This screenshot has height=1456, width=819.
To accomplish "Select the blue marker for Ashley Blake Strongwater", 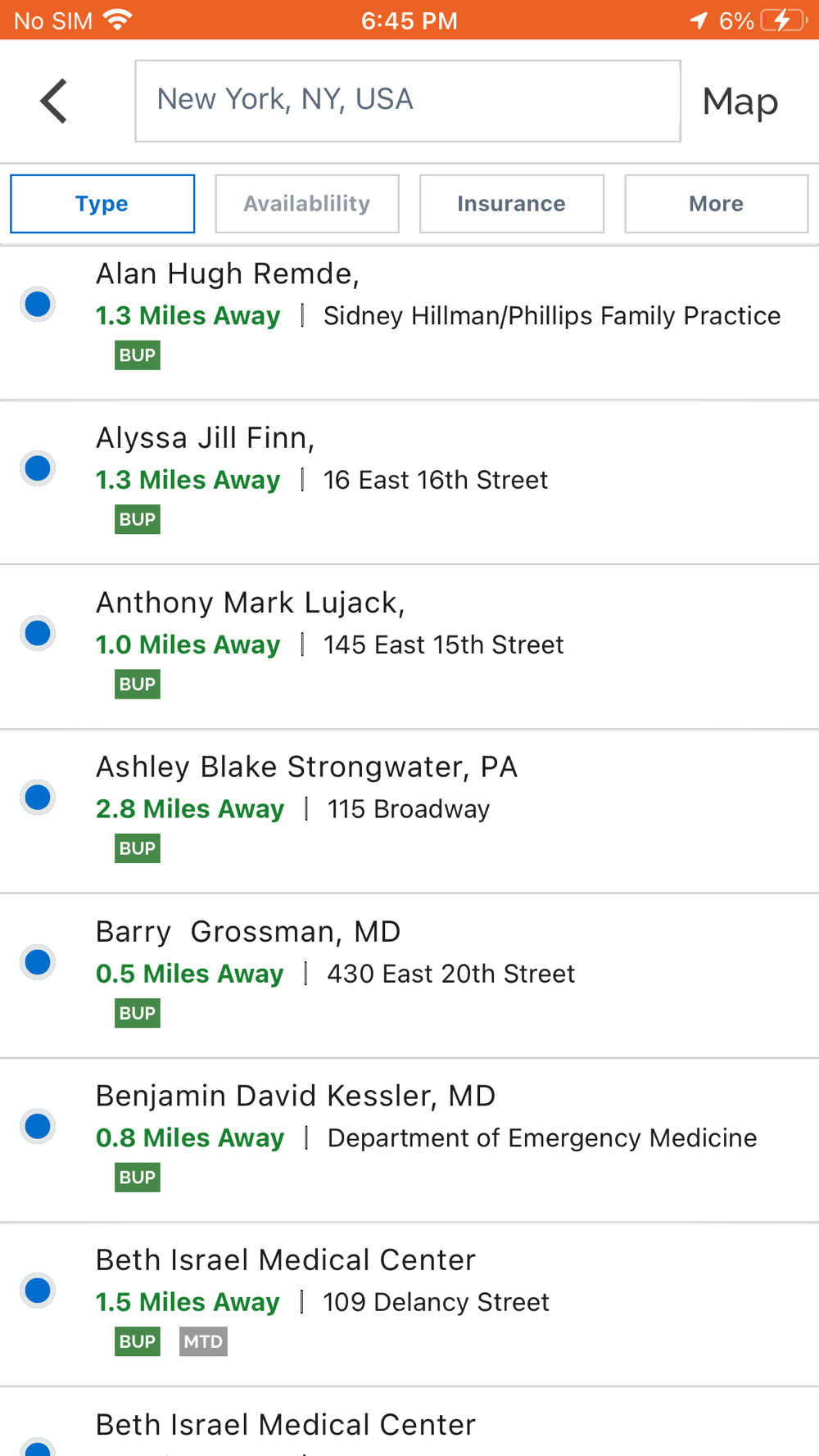I will [38, 798].
